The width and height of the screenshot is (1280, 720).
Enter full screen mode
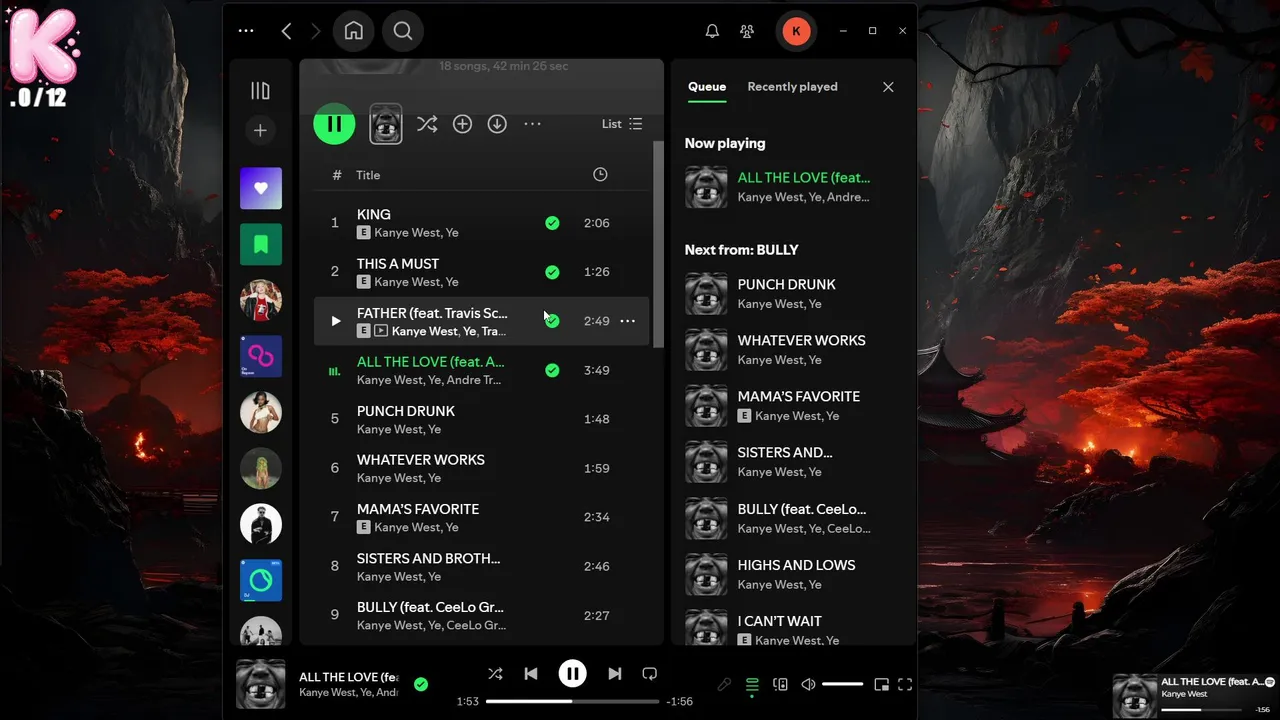(905, 685)
